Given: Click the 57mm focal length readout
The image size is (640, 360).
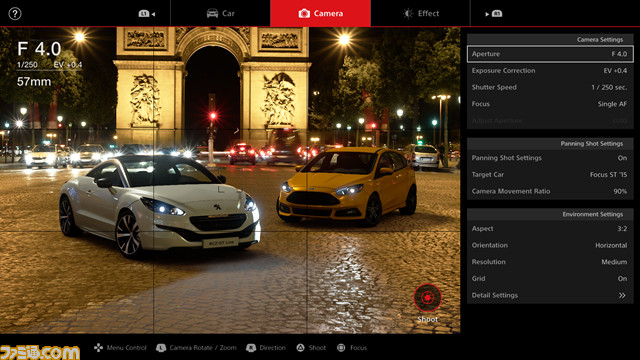Looking at the screenshot, I should click(x=34, y=82).
